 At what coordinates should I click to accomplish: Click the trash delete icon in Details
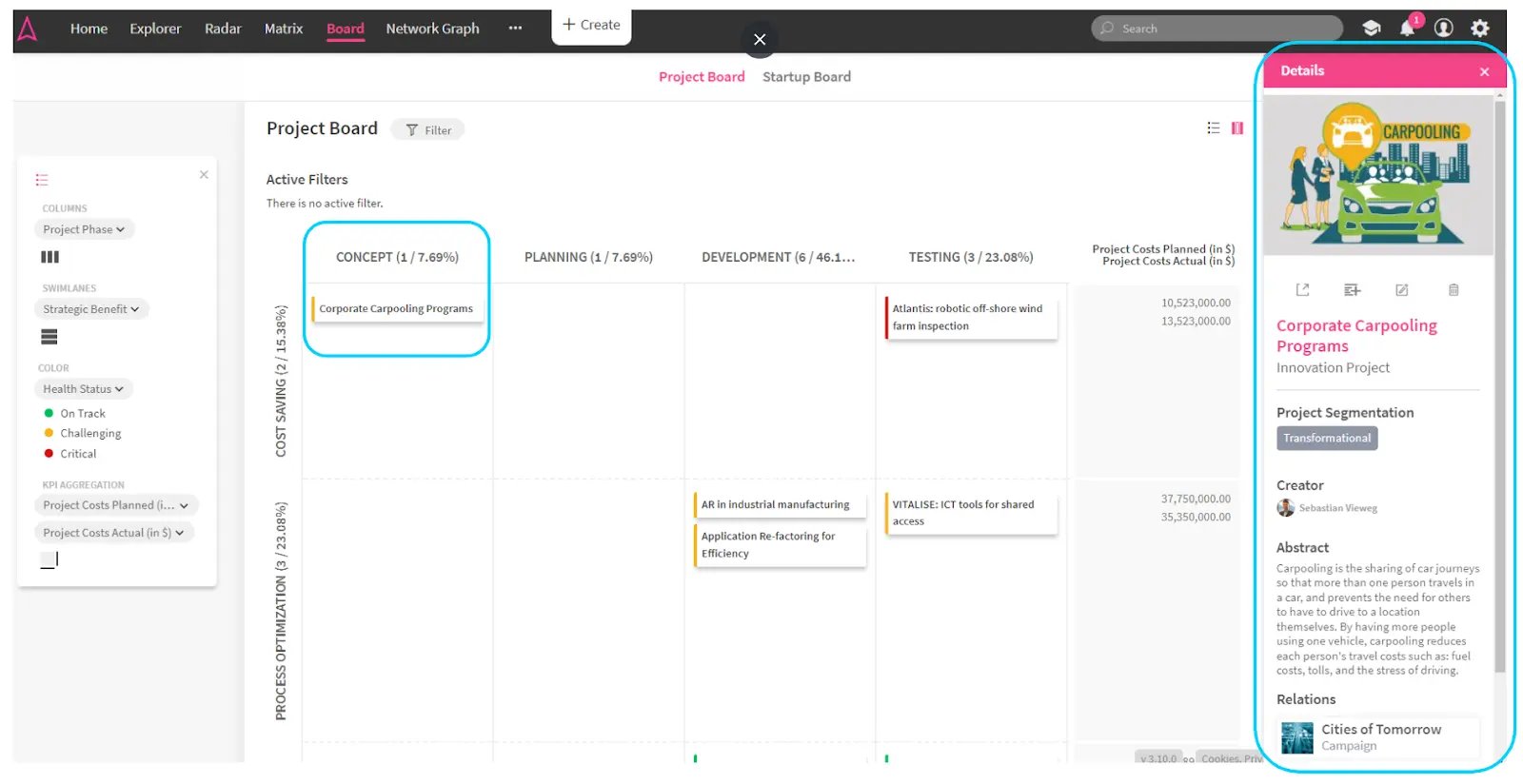[x=1453, y=290]
